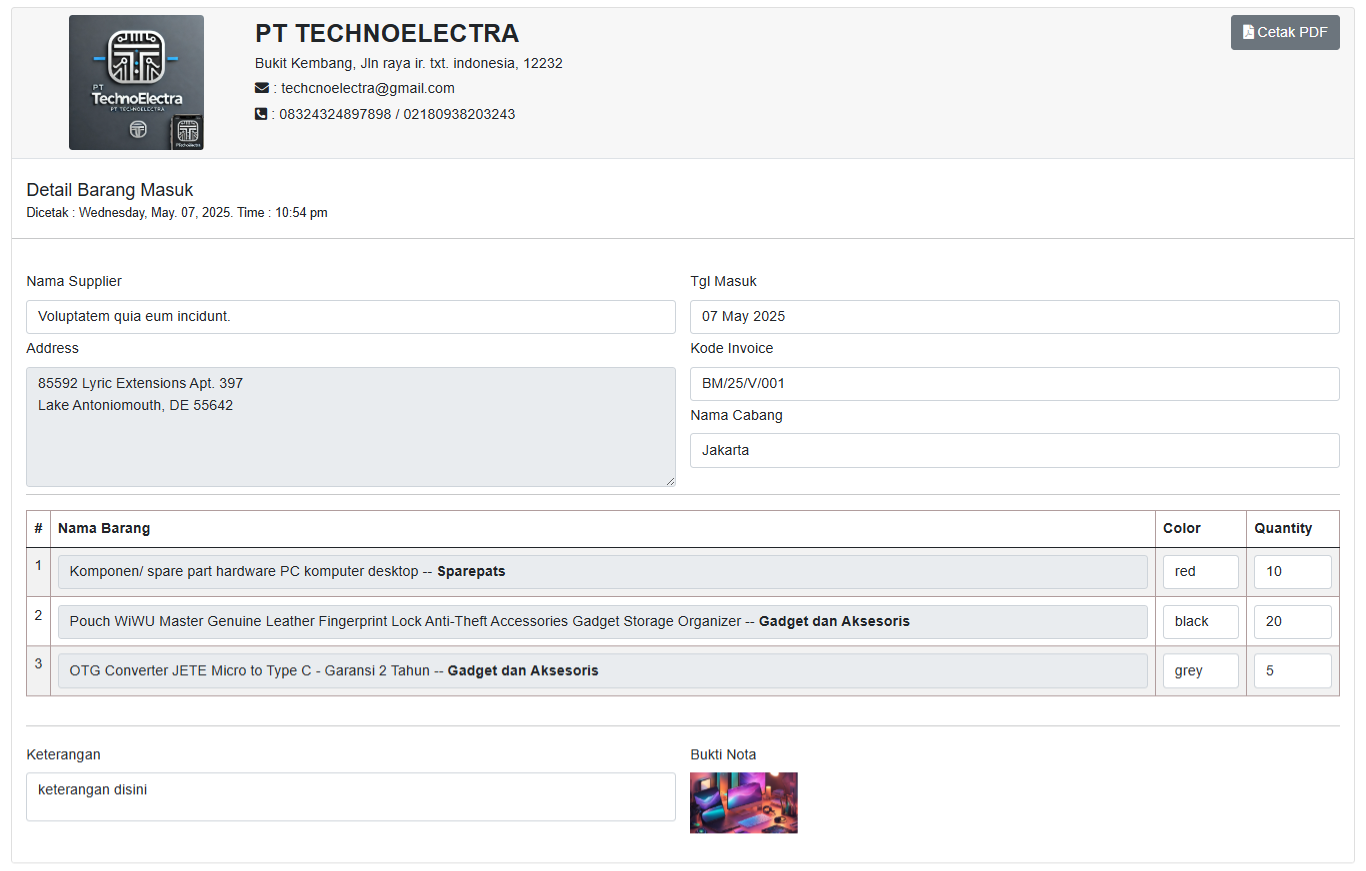Click the phone icon in header

coord(262,114)
